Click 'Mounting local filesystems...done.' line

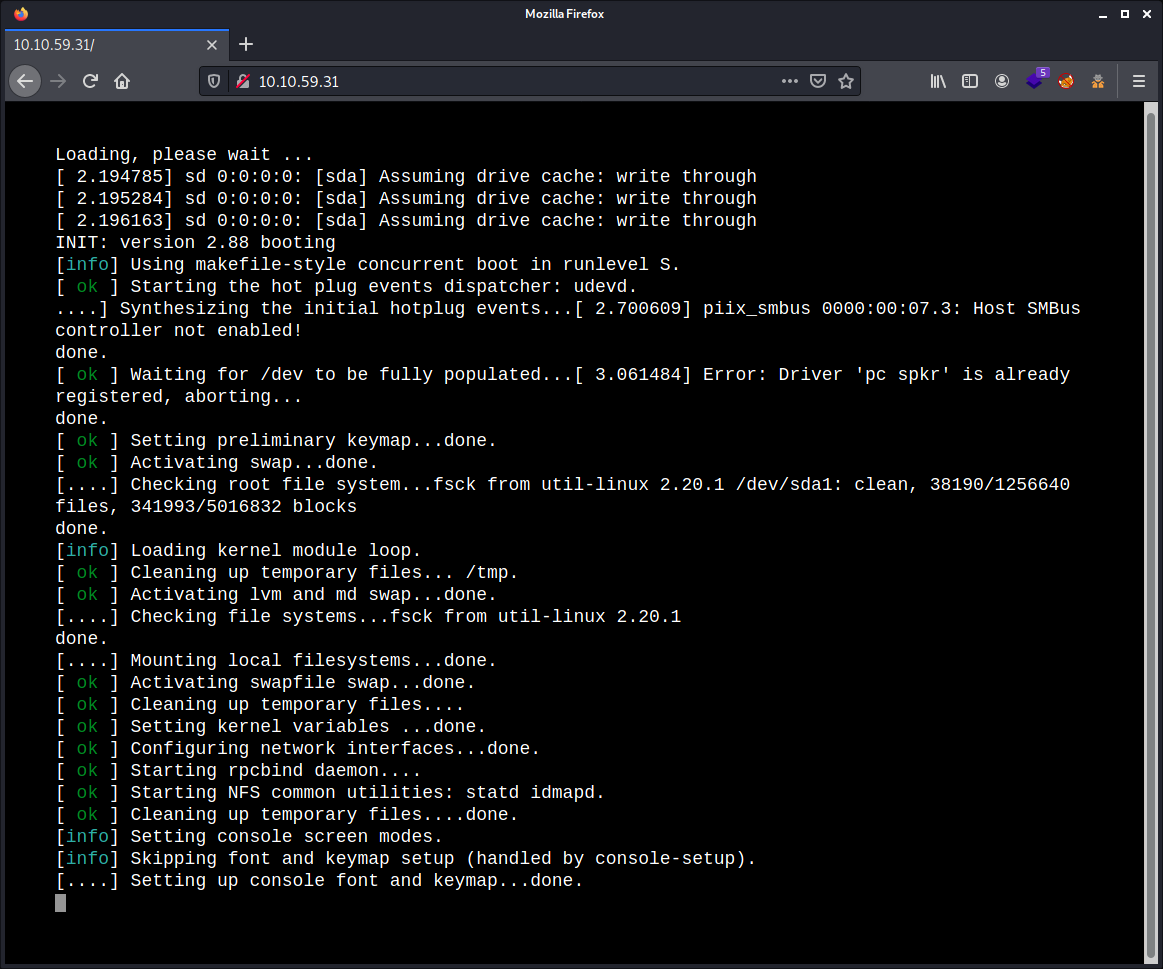coord(276,661)
